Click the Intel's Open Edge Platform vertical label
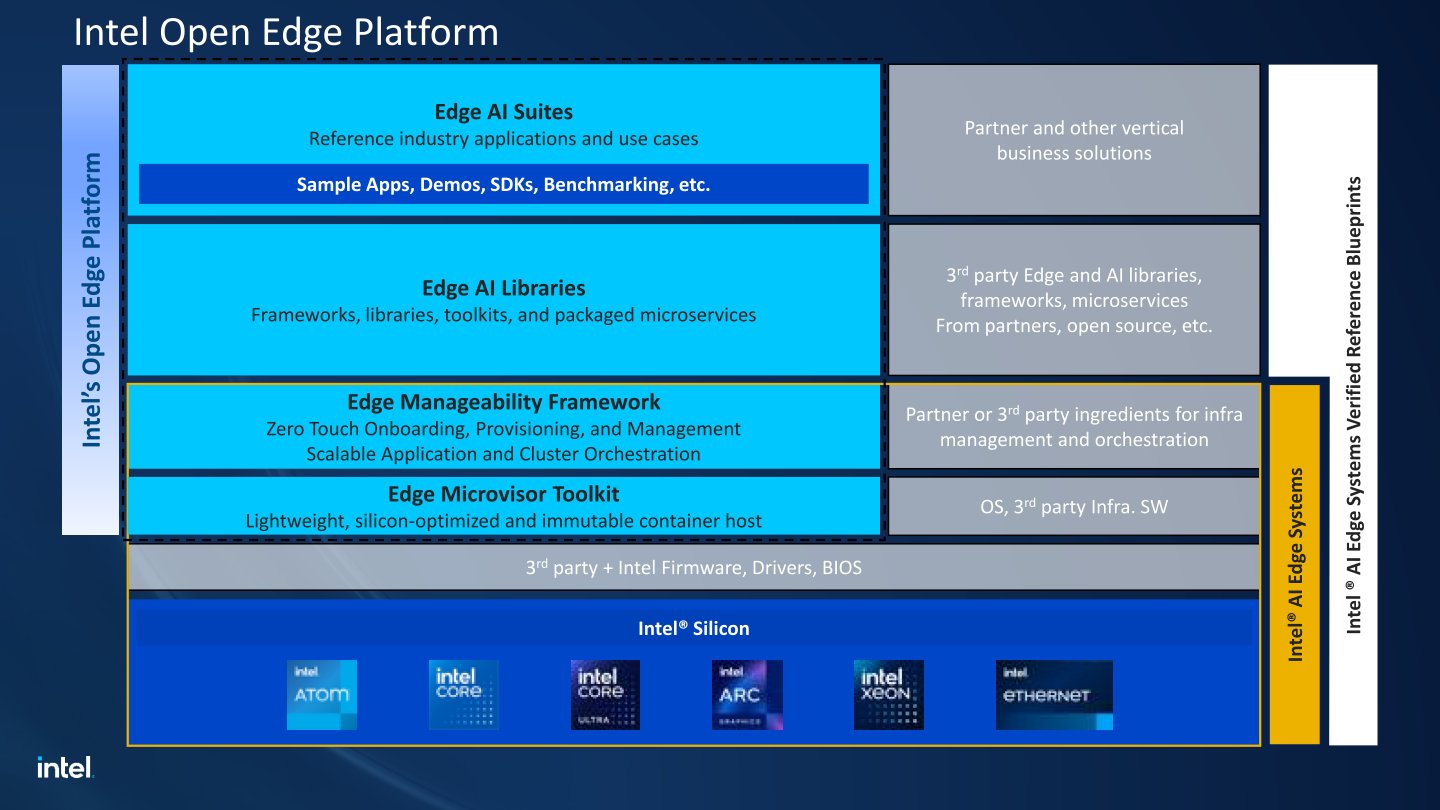Image resolution: width=1440 pixels, height=810 pixels. (x=91, y=299)
